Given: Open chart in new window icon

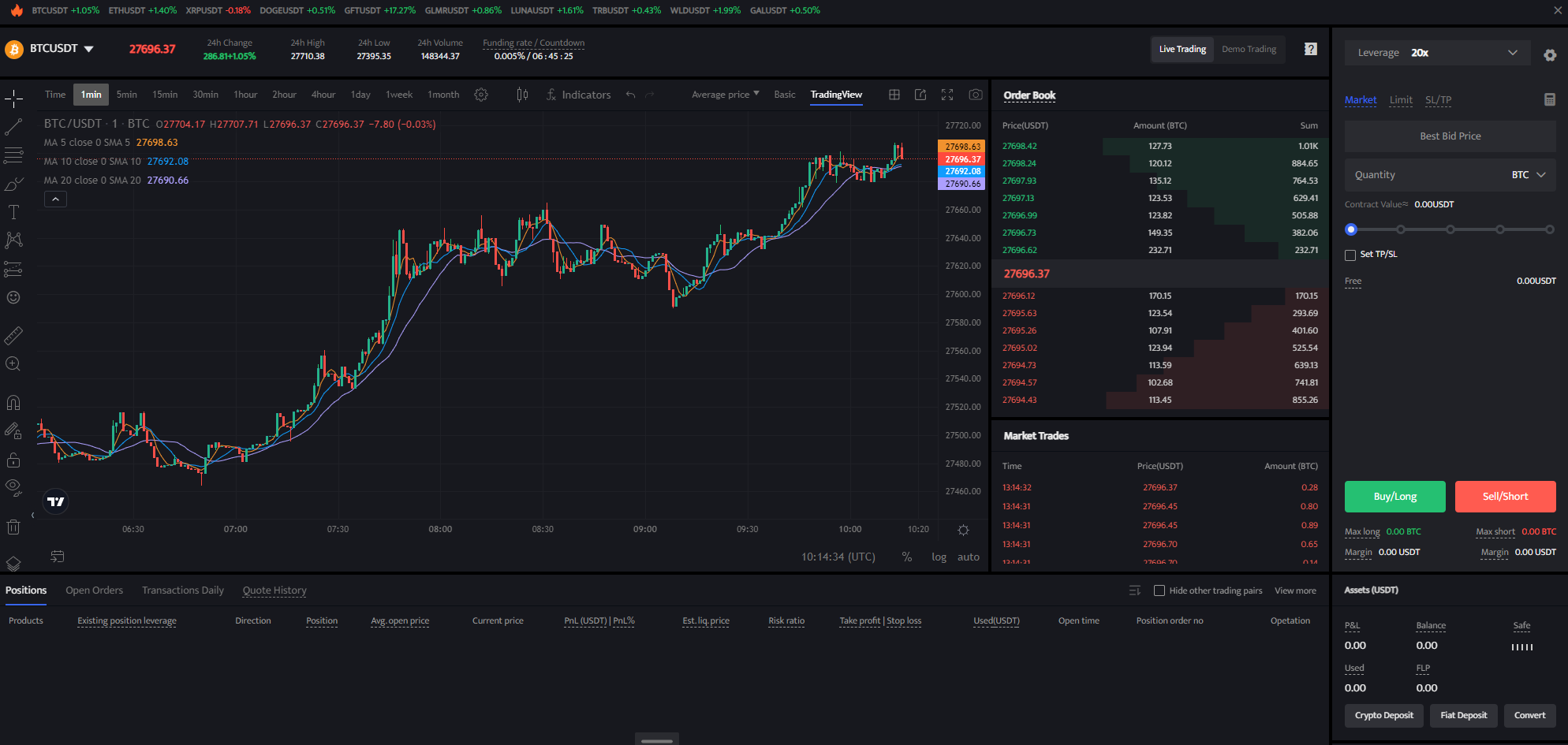Looking at the screenshot, I should (920, 95).
